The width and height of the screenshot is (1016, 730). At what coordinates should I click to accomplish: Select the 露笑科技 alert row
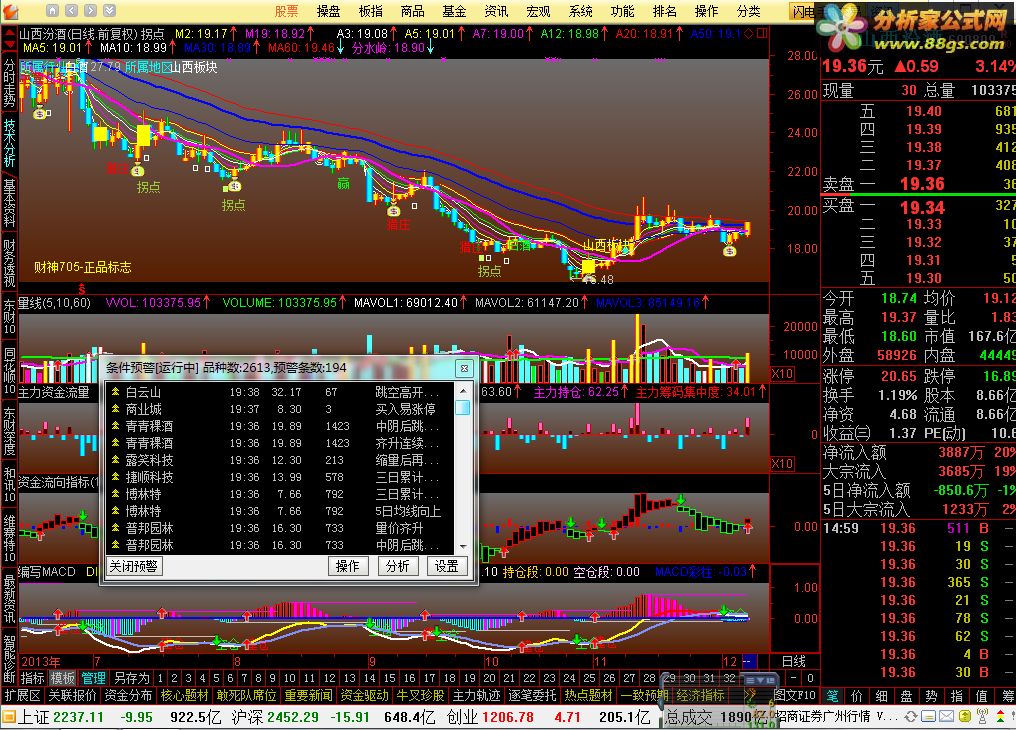282,460
